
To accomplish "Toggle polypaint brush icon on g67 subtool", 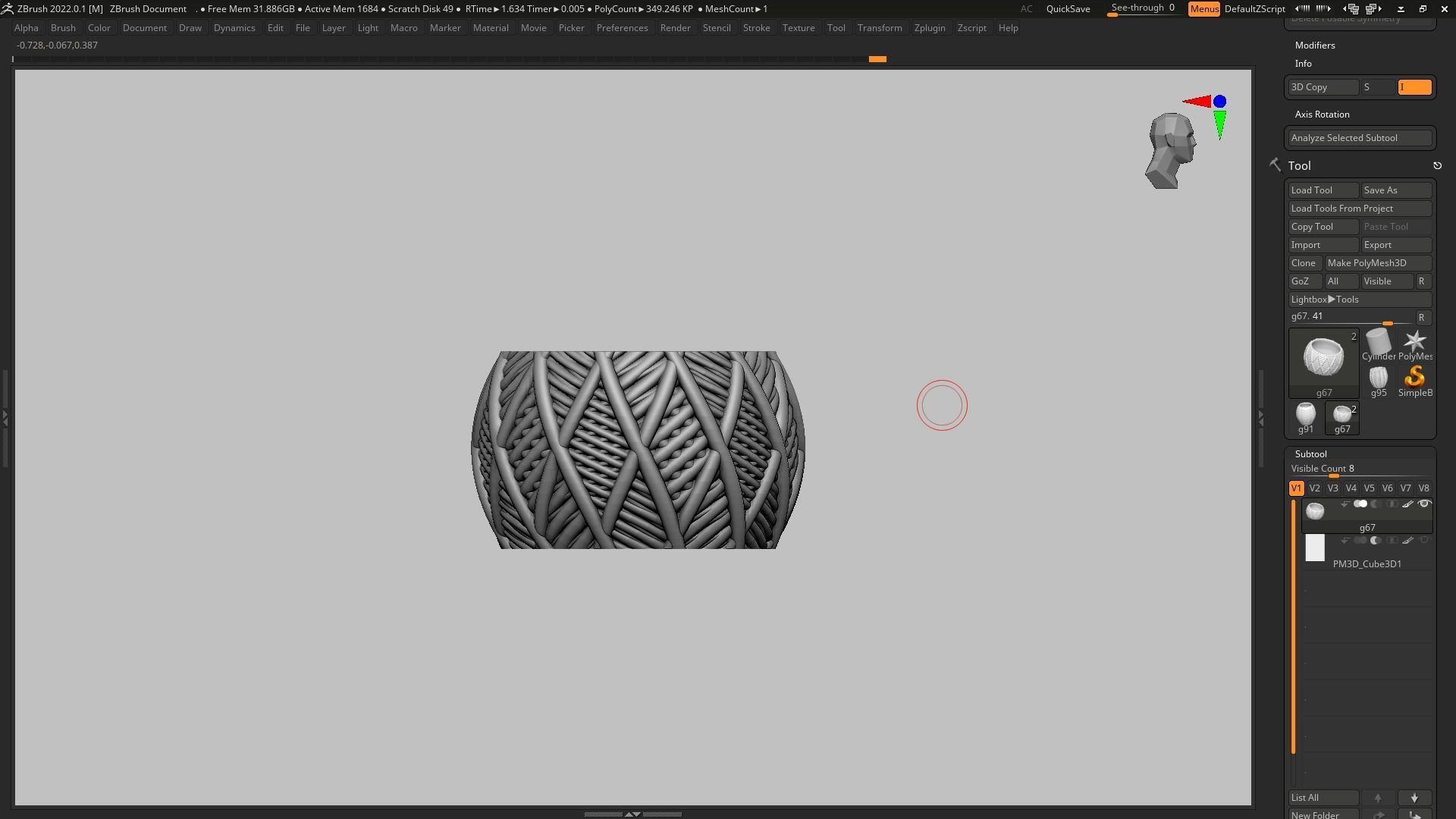I will tap(1407, 504).
